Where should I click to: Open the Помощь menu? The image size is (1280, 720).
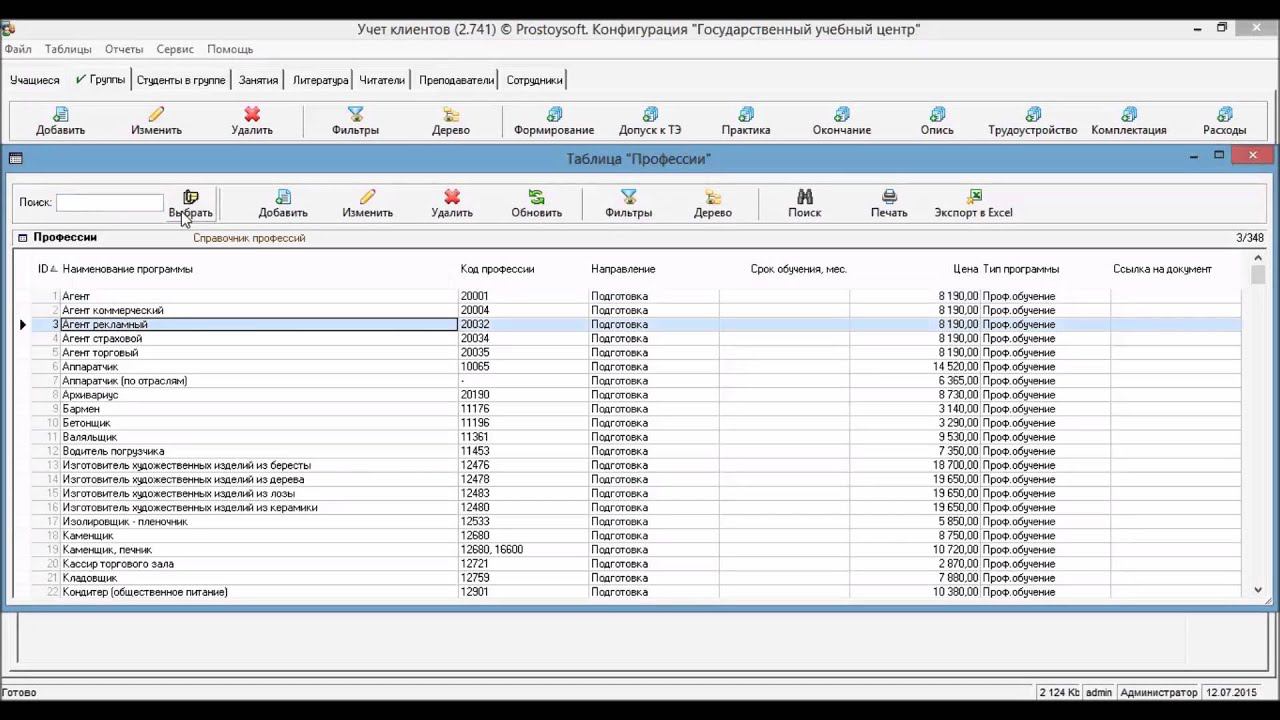tap(230, 49)
